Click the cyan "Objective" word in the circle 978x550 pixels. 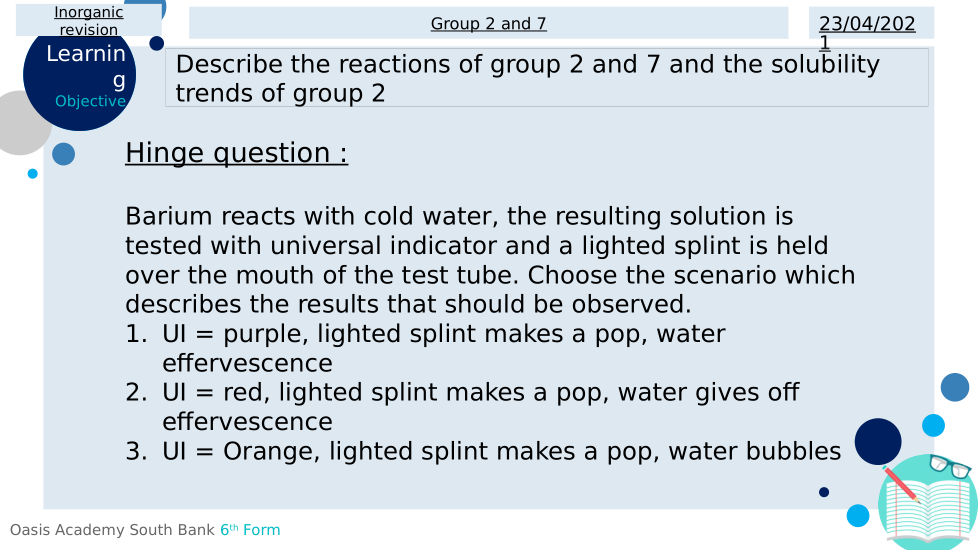pos(90,101)
